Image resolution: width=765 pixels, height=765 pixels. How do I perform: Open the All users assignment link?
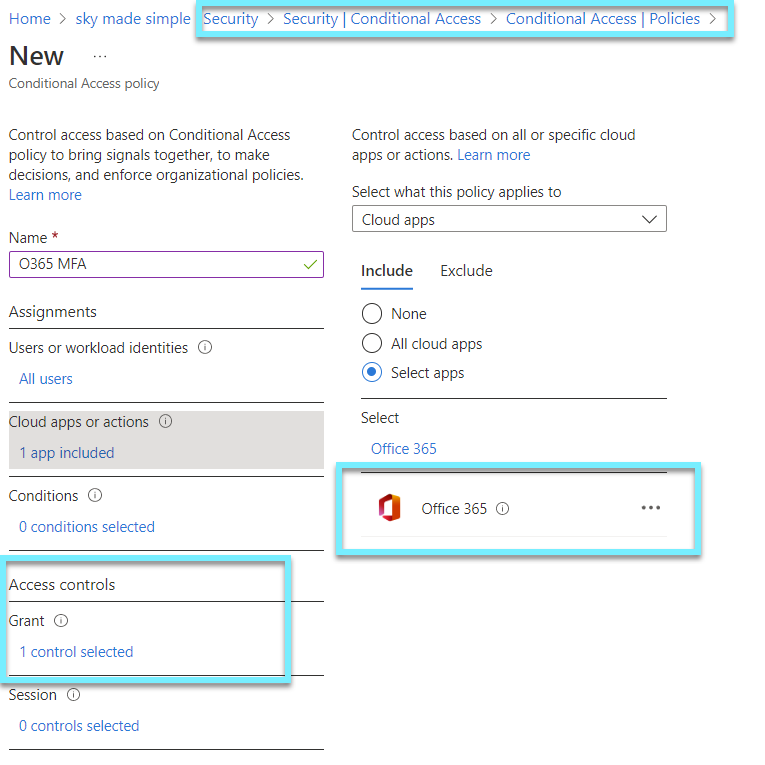pyautogui.click(x=46, y=379)
